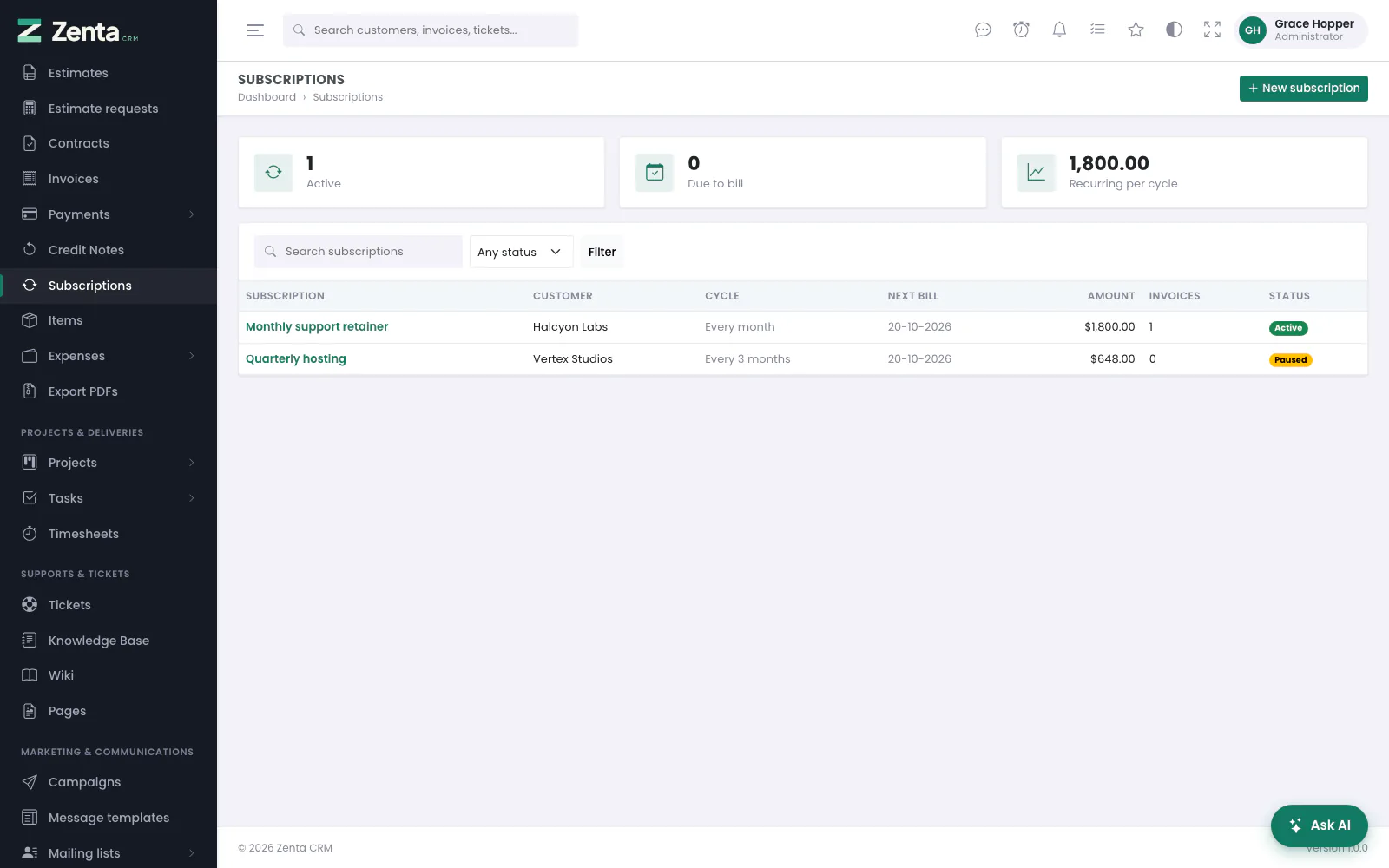Open the reminders alarm clock icon
1389x868 pixels.
pos(1021,30)
